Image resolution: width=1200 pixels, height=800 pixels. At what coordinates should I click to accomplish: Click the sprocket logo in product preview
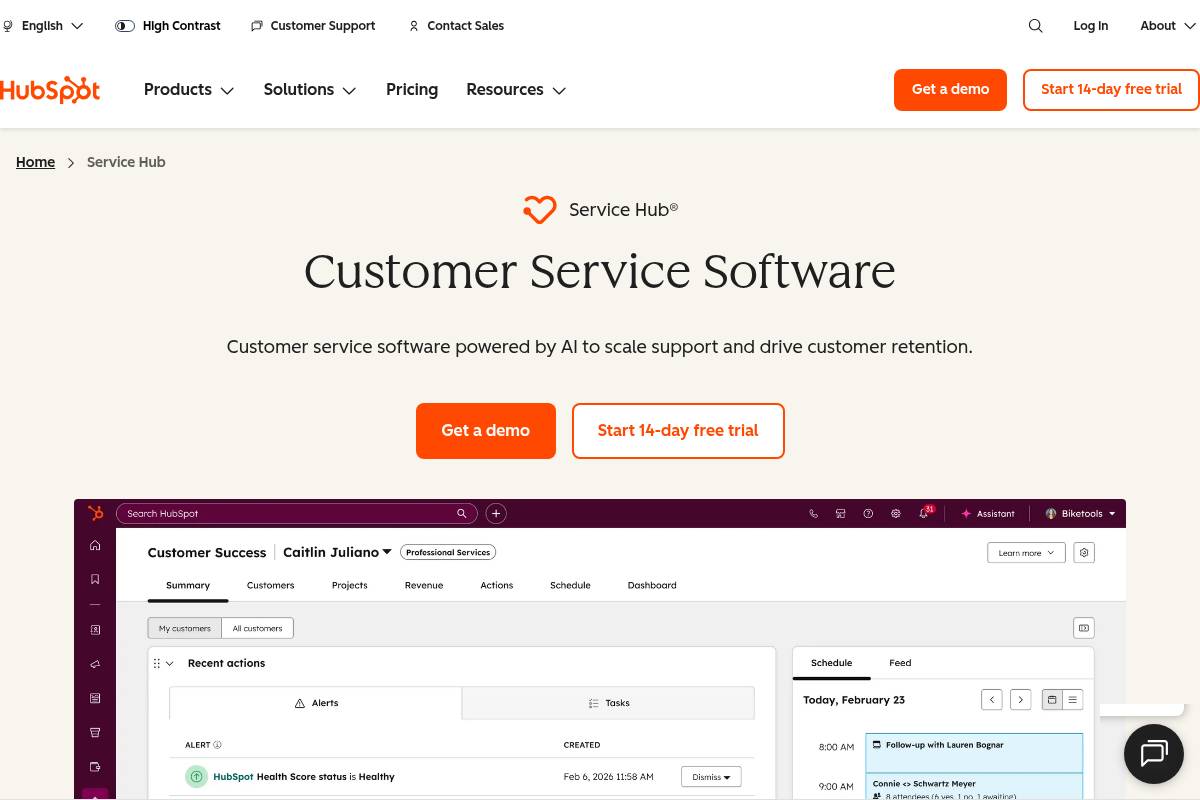95,513
